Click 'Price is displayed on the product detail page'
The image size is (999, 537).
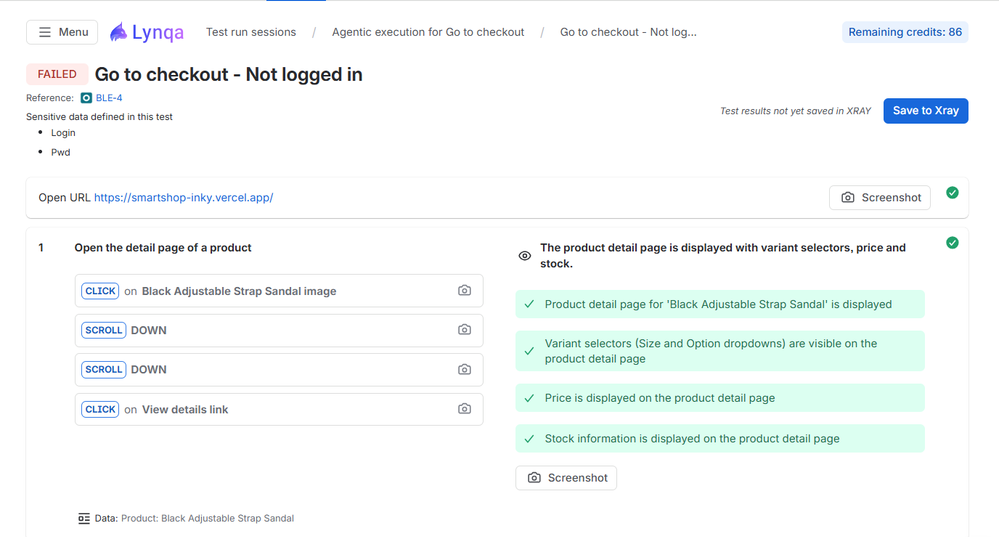click(x=720, y=398)
